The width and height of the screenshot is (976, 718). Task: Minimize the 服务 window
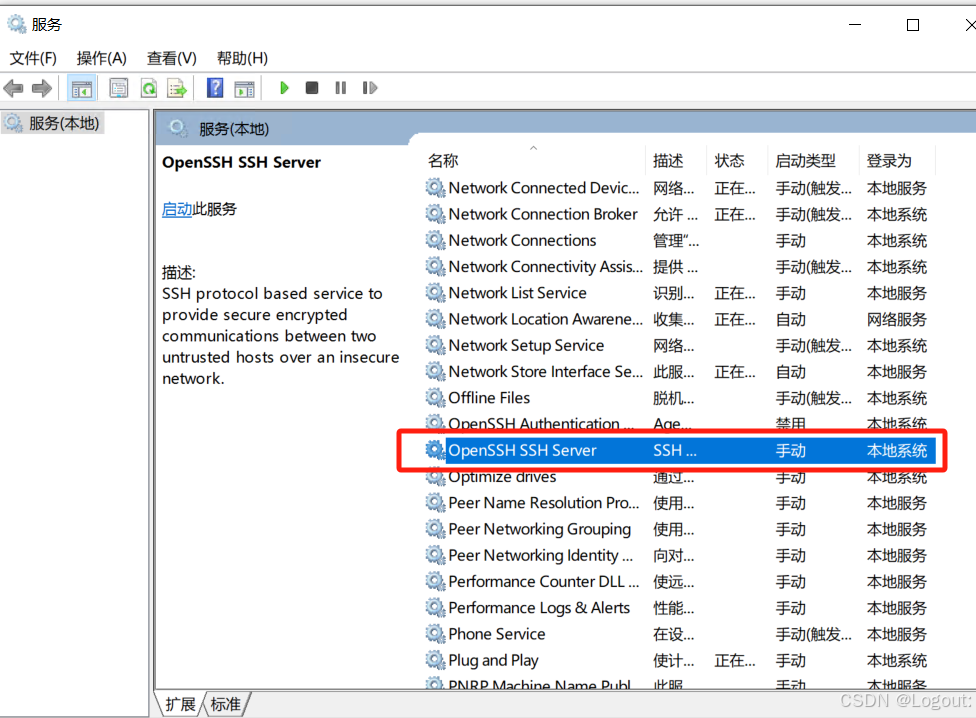click(x=855, y=25)
